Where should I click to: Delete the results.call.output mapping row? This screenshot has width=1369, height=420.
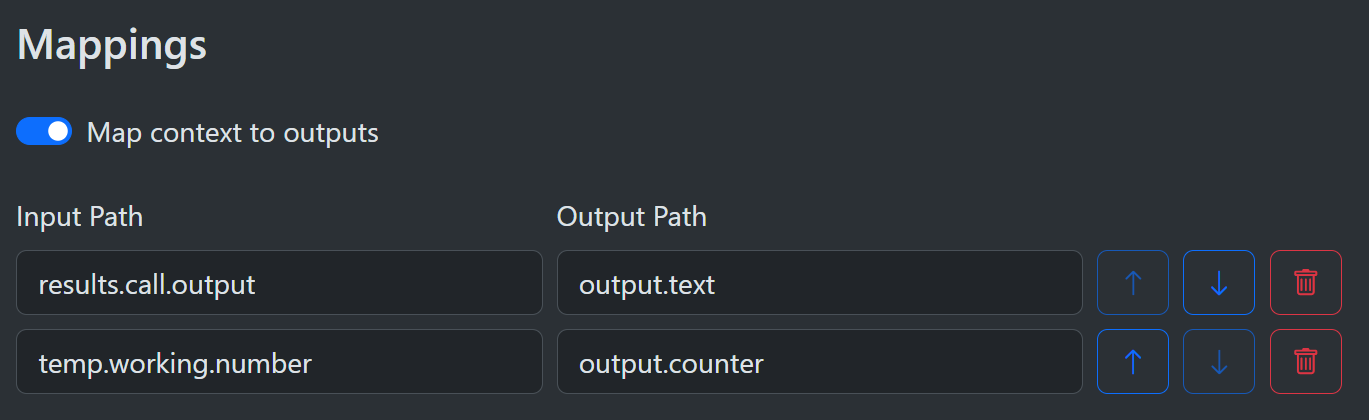[x=1305, y=283]
